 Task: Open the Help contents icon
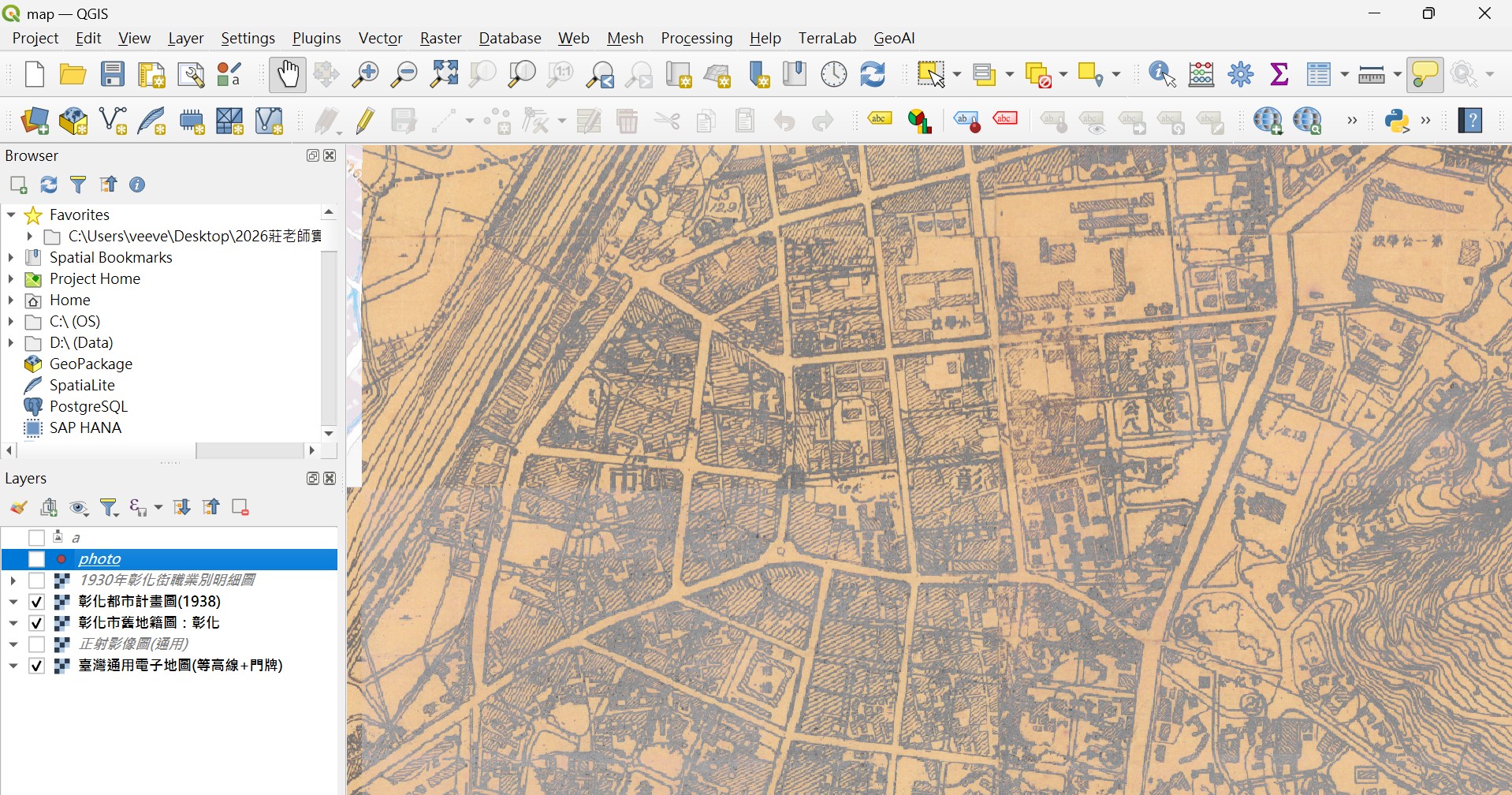[1470, 121]
